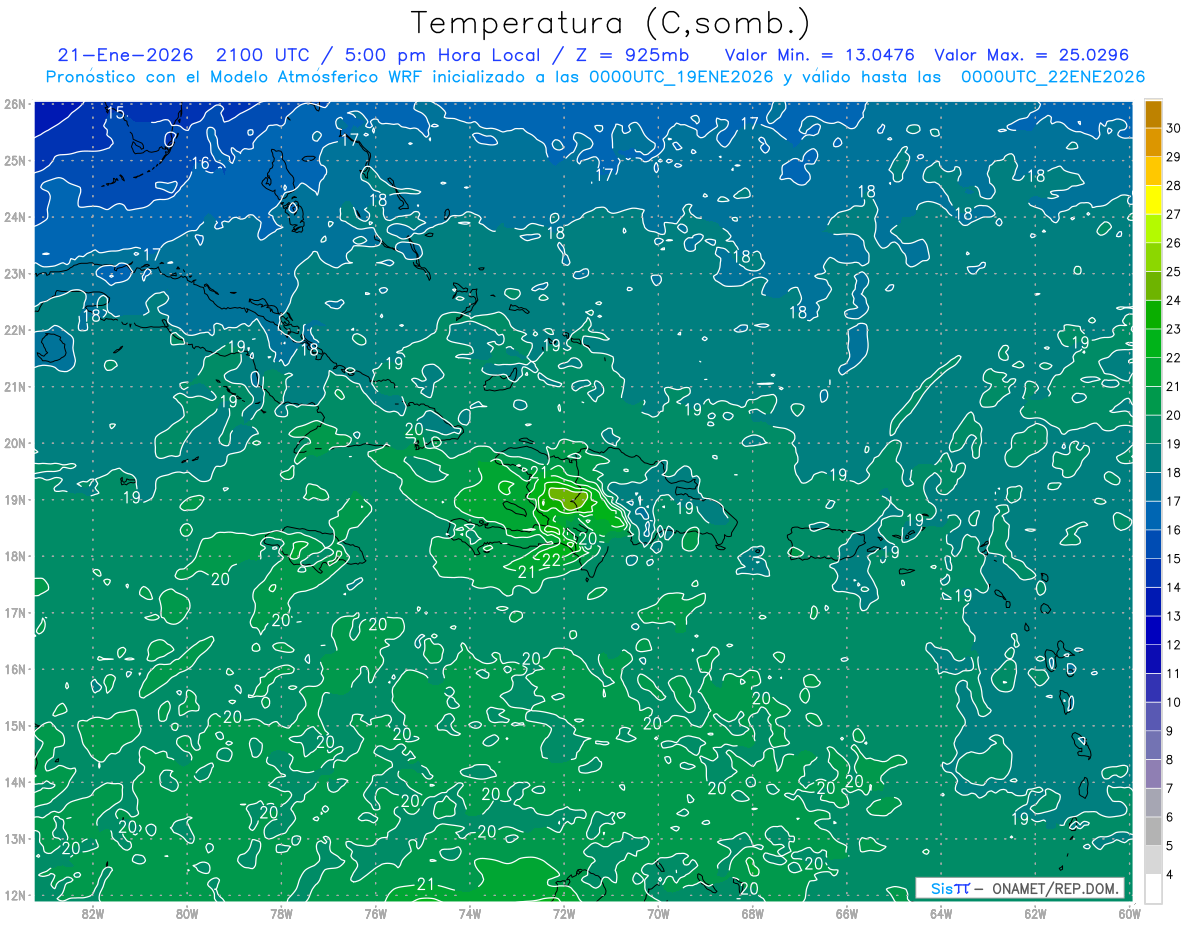Pick the white swatch at the color scale bottom
The height and width of the screenshot is (927, 1200).
click(1153, 888)
